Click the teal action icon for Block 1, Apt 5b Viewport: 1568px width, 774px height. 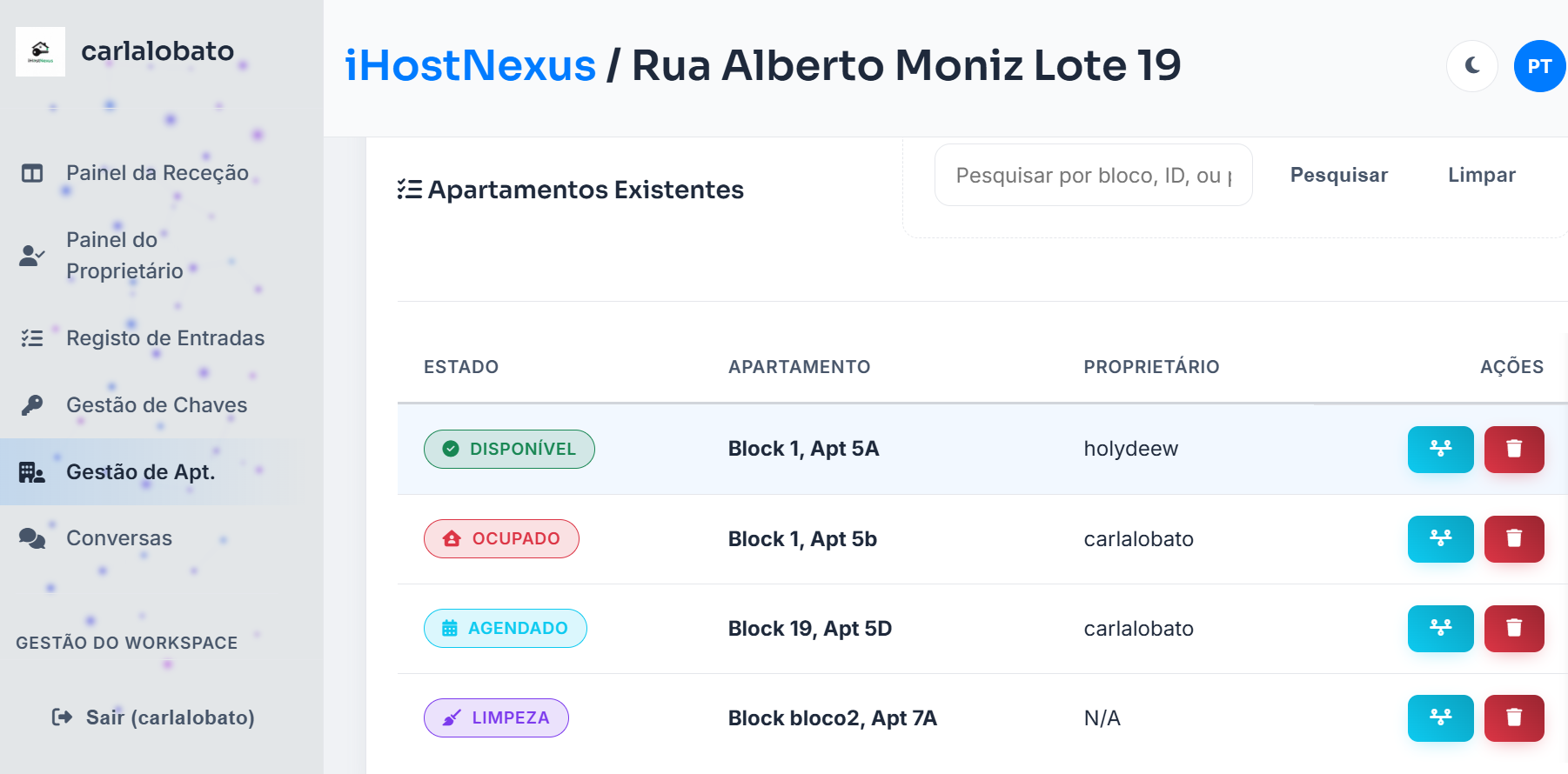[1440, 539]
